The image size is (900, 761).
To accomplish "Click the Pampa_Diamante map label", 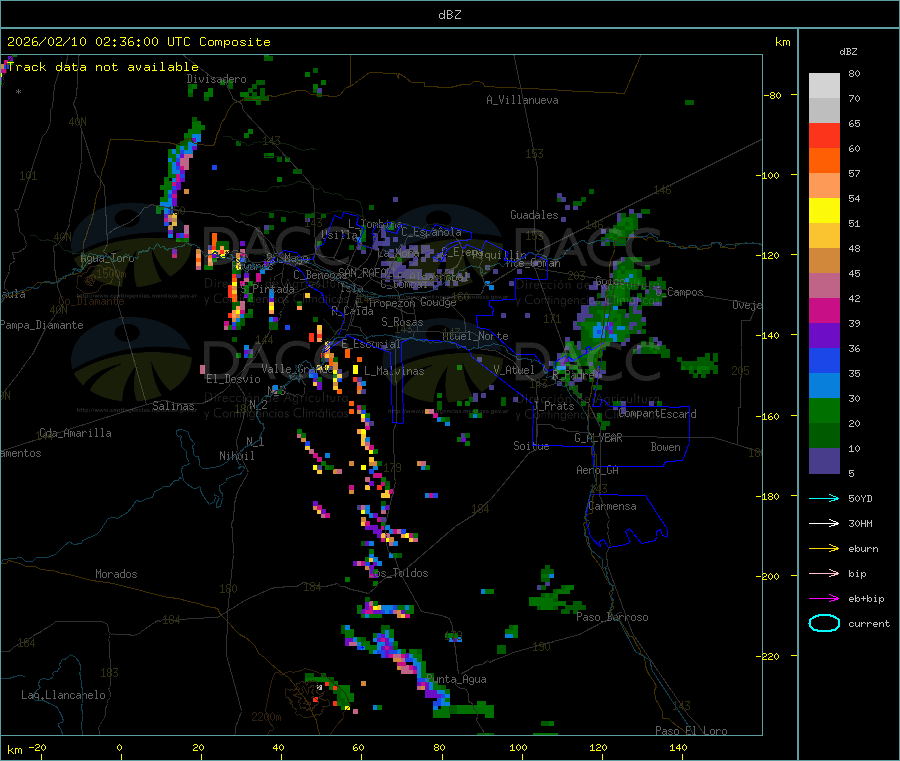I will point(41,325).
